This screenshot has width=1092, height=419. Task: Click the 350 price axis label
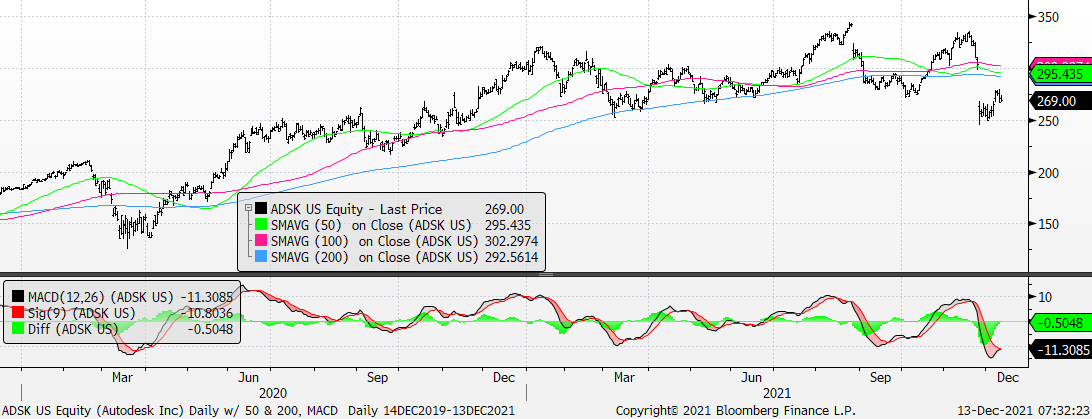click(1047, 17)
